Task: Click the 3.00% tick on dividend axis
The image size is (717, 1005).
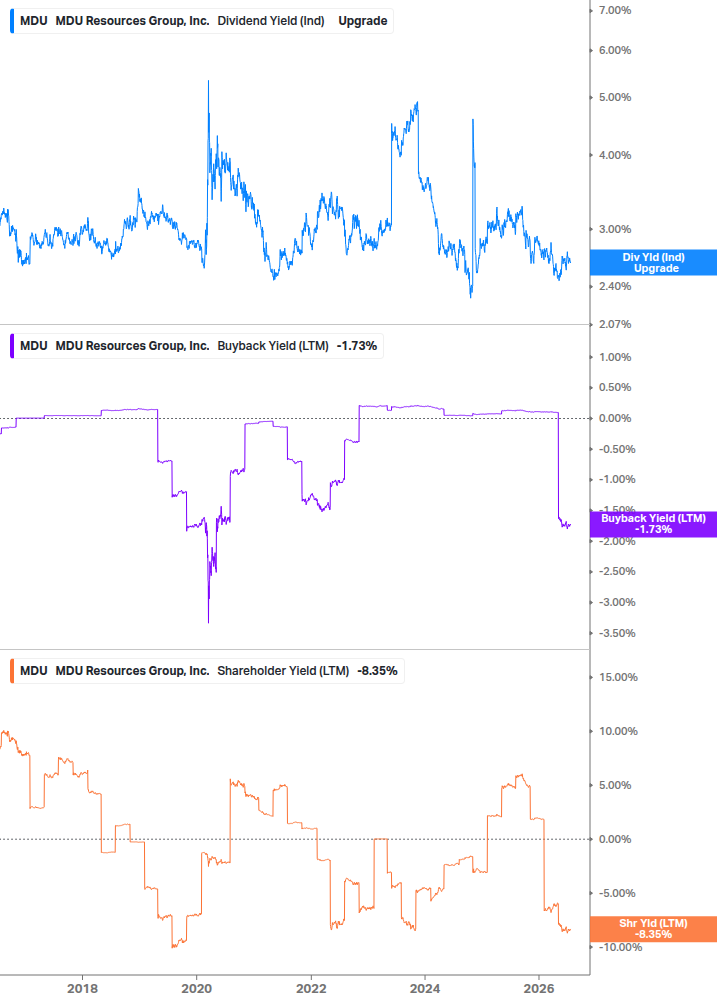Action: pyautogui.click(x=615, y=229)
